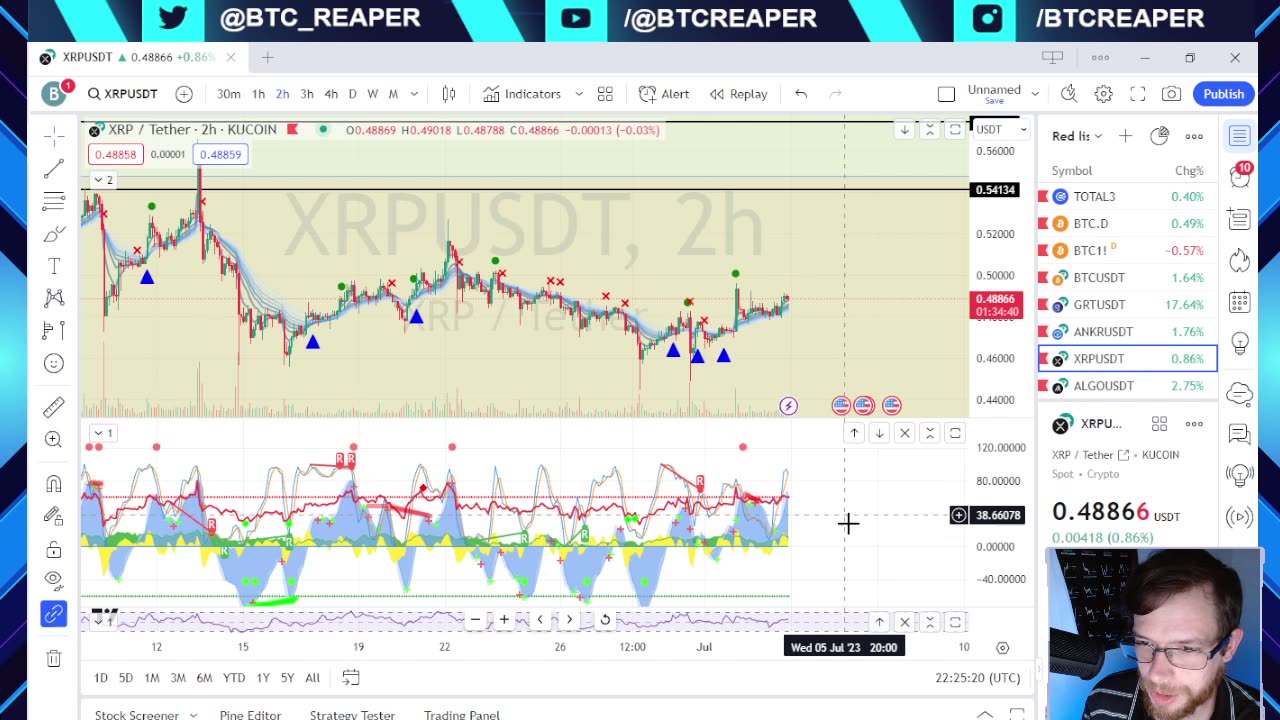The height and width of the screenshot is (720, 1280).
Task: Select the zoom in tool
Action: (54, 440)
